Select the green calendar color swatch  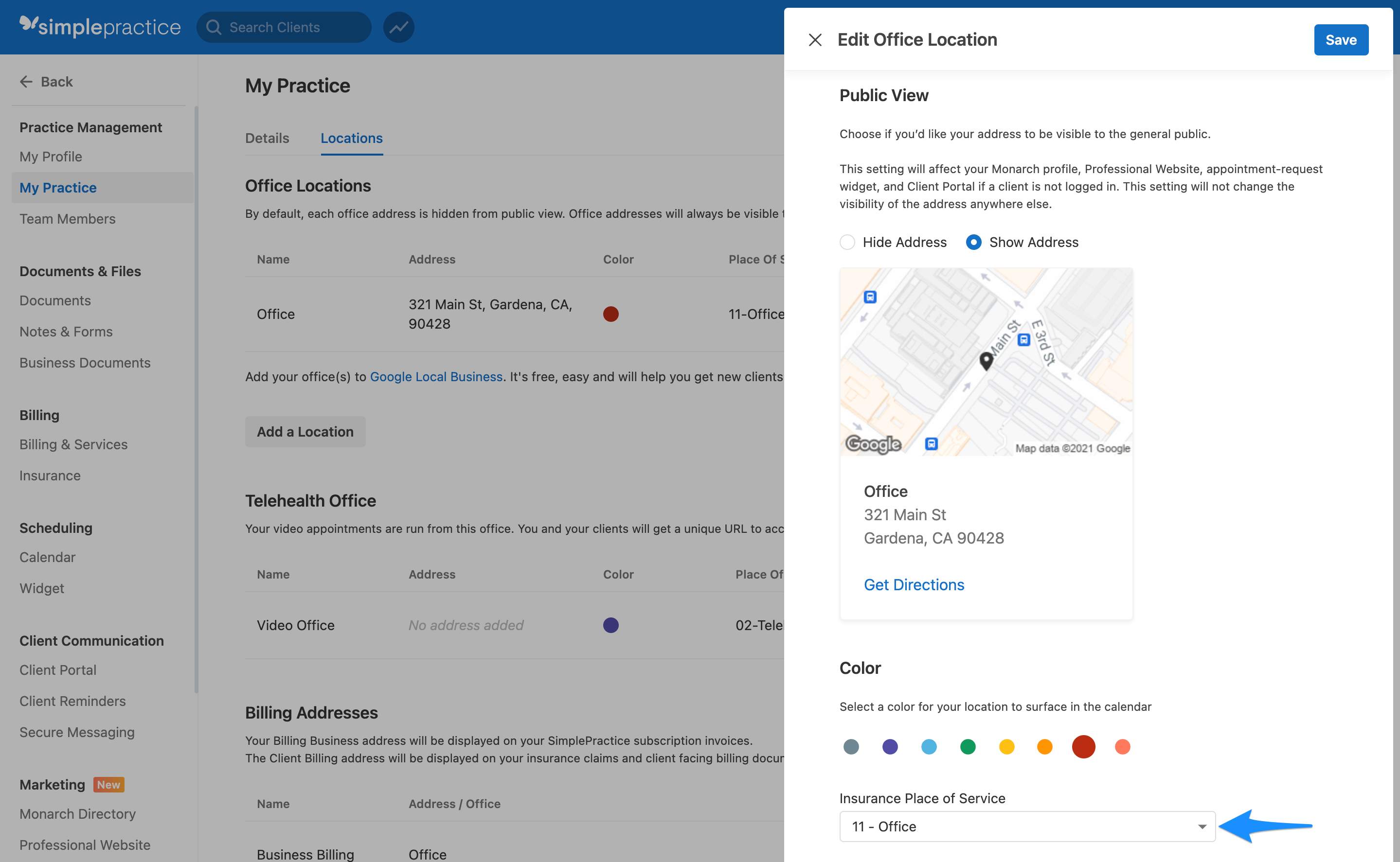[967, 746]
